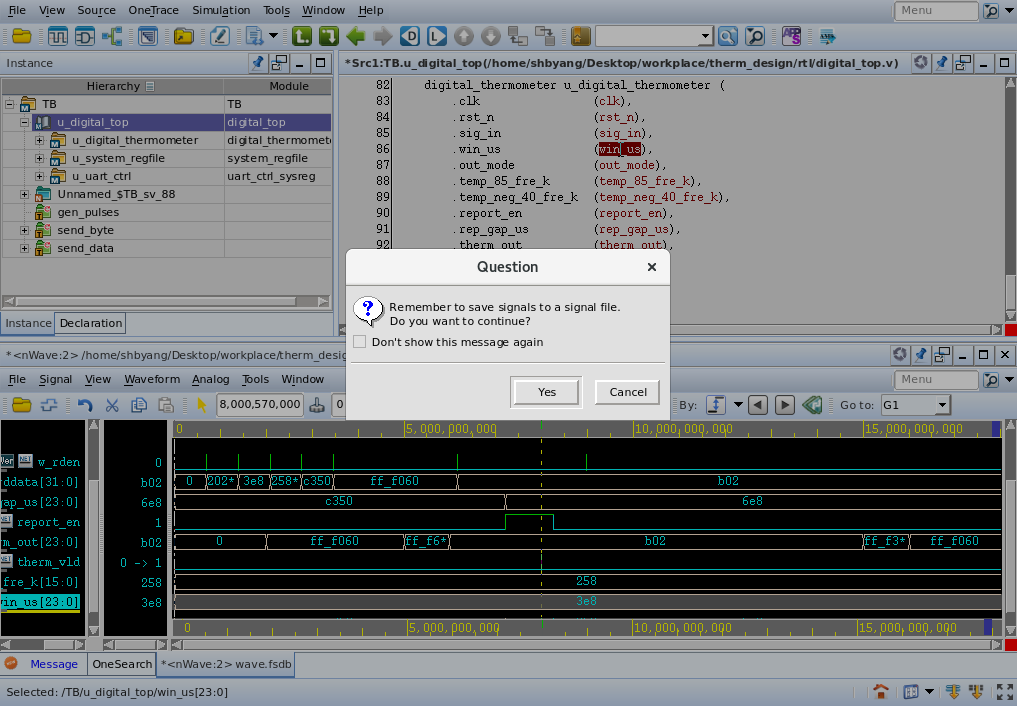Click the show load 'L' icon
The height and width of the screenshot is (706, 1017).
(436, 36)
